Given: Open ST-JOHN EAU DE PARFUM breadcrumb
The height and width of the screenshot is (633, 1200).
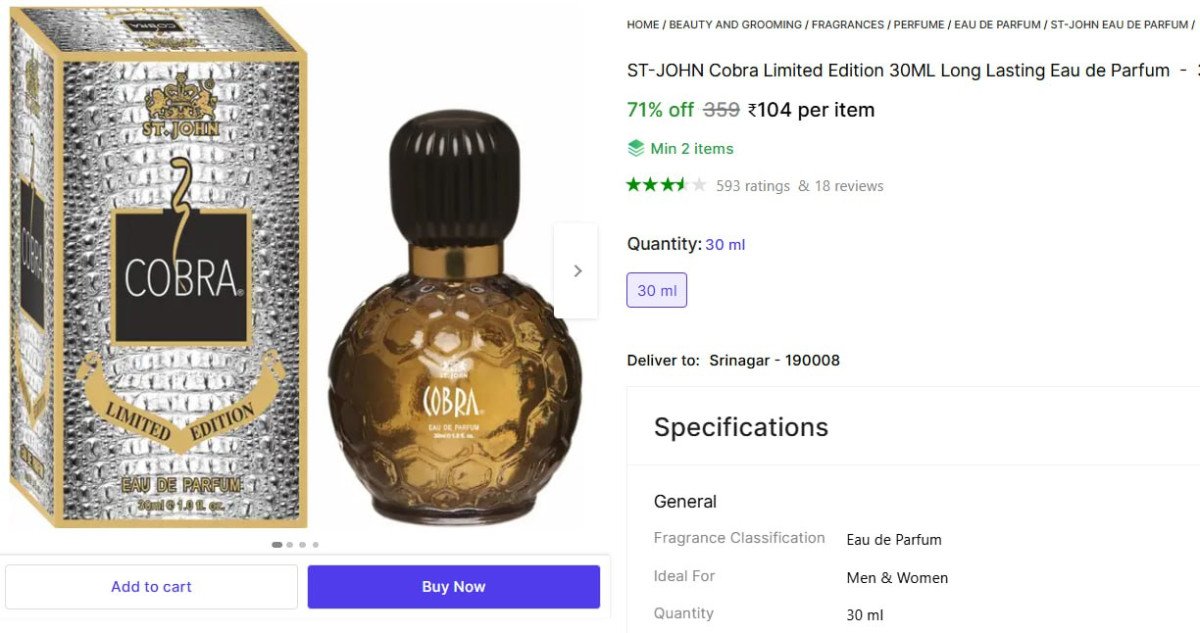Looking at the screenshot, I should (1119, 24).
